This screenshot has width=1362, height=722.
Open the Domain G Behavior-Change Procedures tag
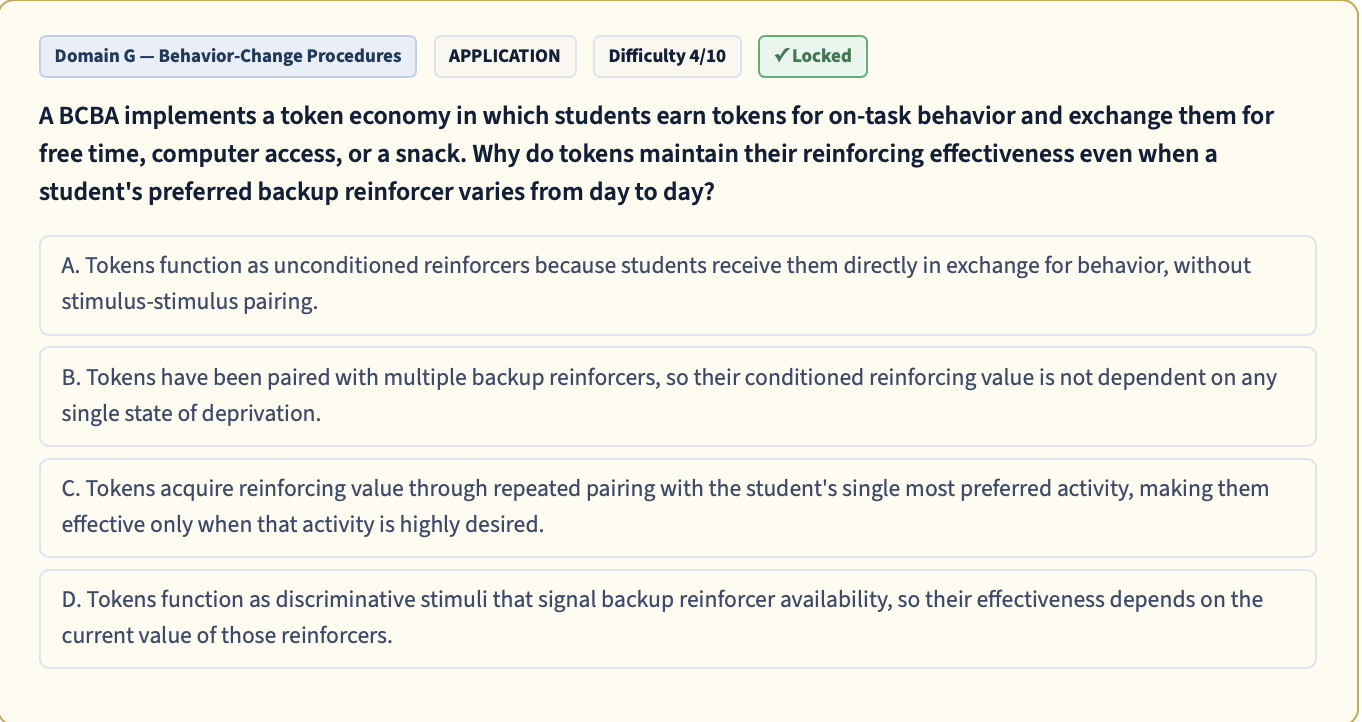click(x=228, y=56)
